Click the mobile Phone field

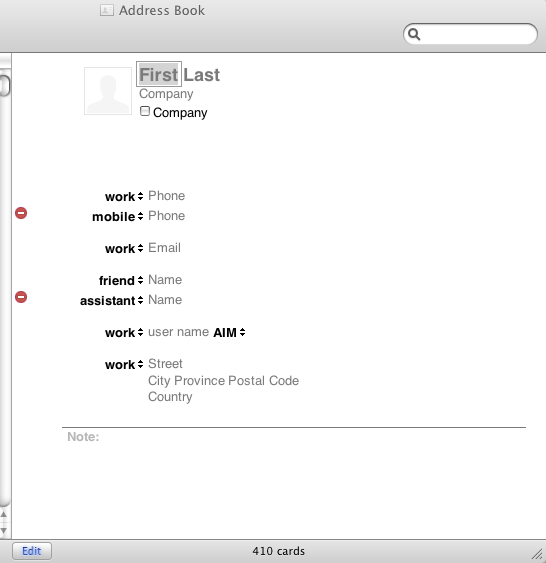pyautogui.click(x=167, y=216)
